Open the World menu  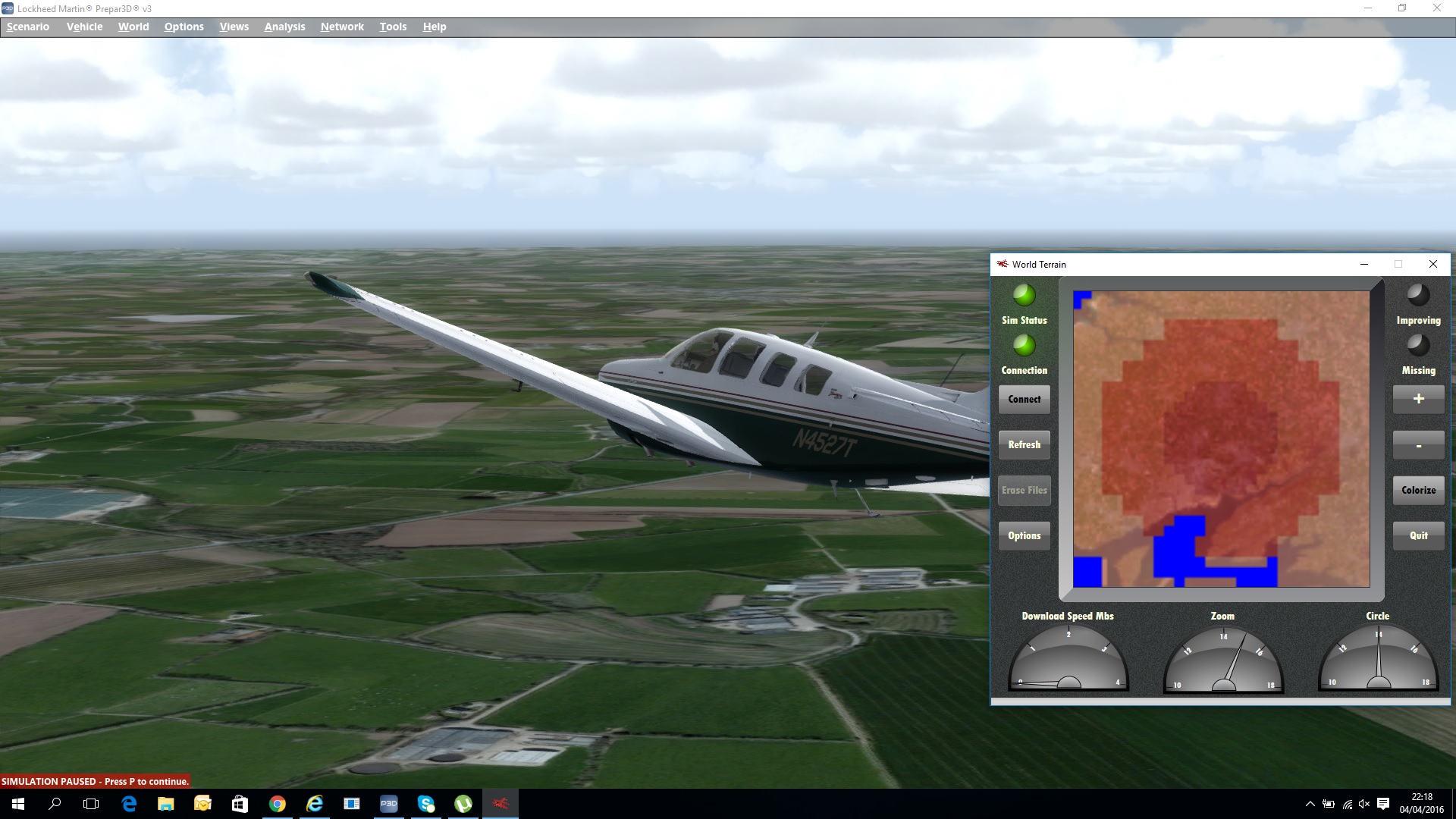pos(133,27)
